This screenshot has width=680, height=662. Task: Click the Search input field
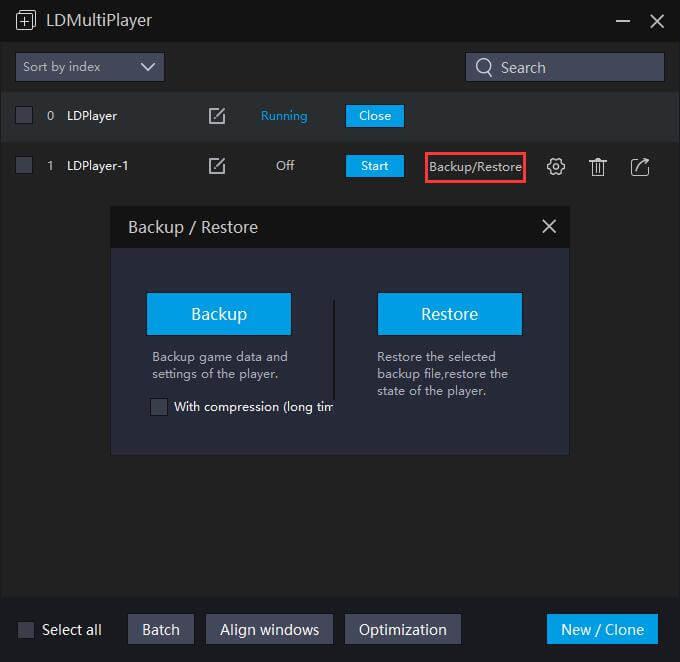pyautogui.click(x=565, y=67)
